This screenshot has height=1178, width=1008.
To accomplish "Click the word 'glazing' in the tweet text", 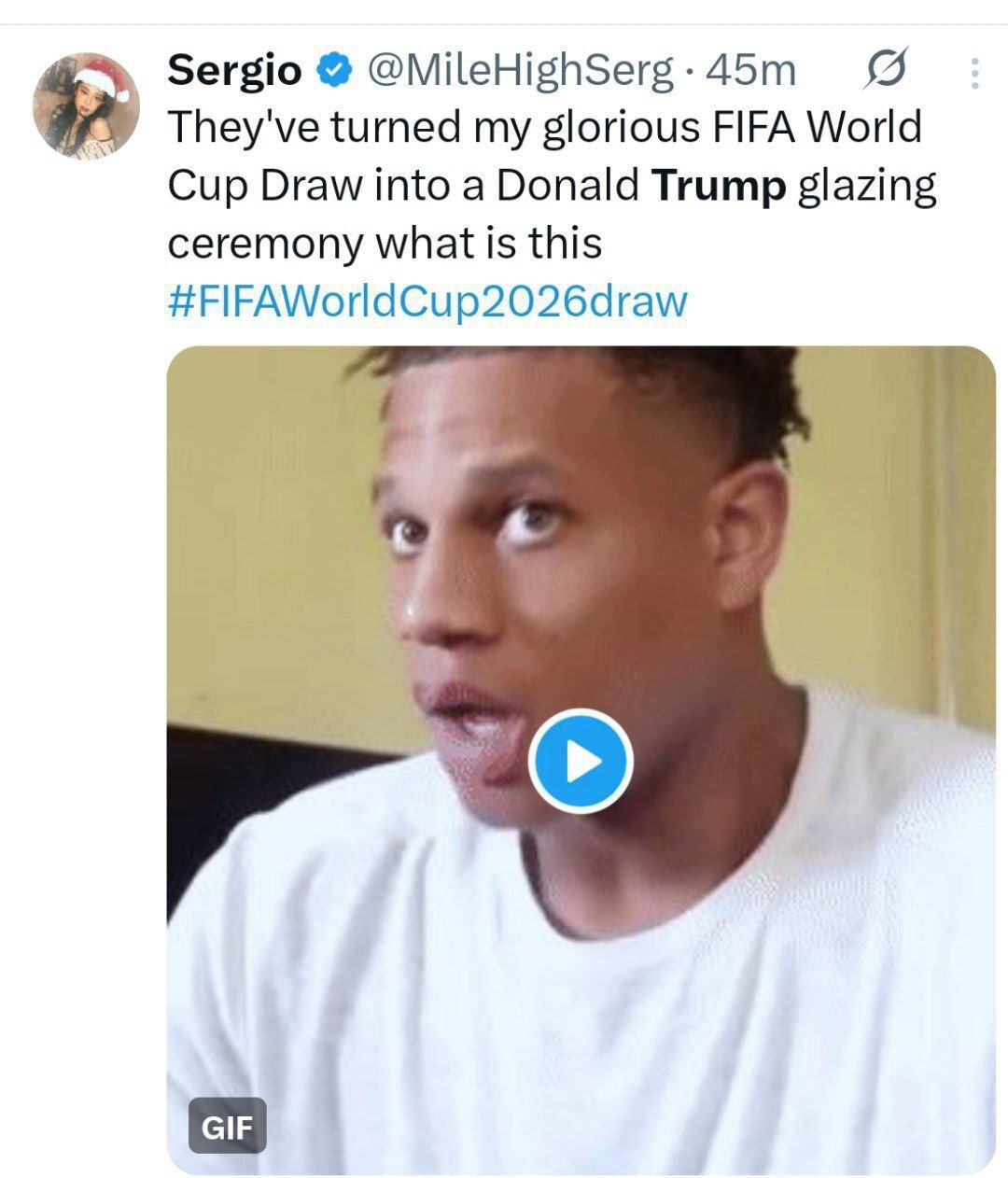I will click(x=868, y=185).
